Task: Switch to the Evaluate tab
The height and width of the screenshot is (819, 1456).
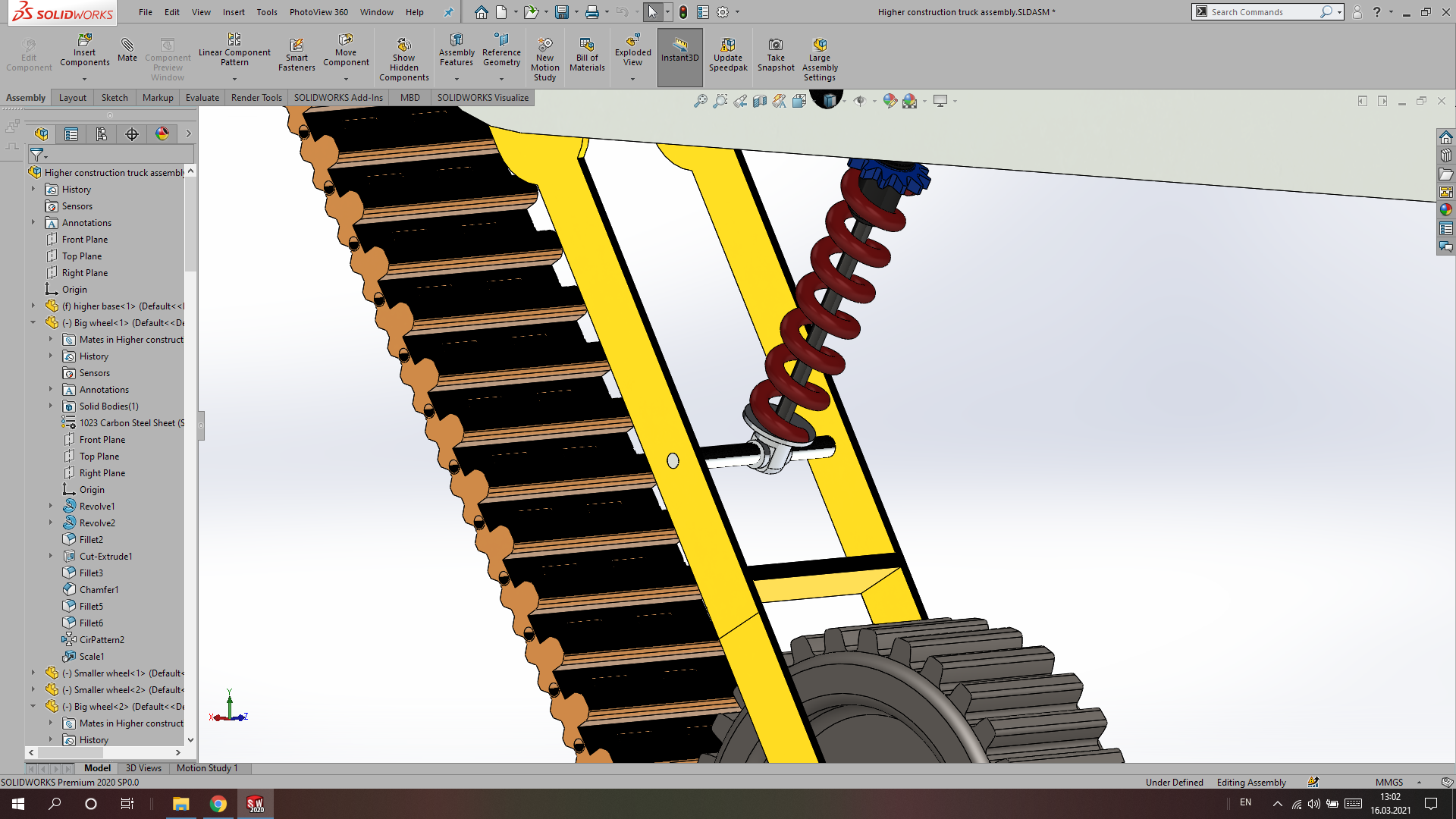Action: 202,97
